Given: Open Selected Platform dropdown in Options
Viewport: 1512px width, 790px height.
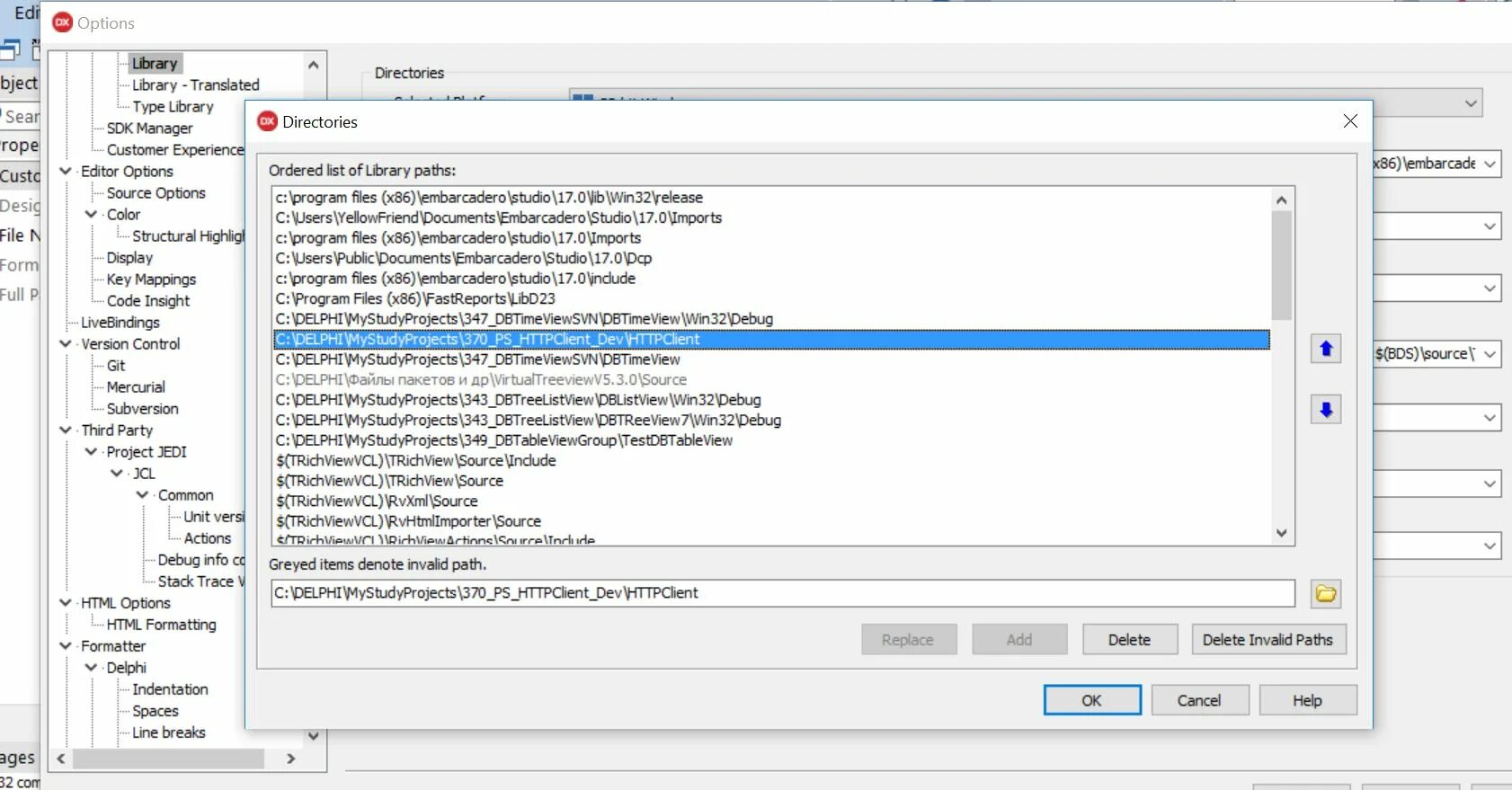Looking at the screenshot, I should [1471, 103].
